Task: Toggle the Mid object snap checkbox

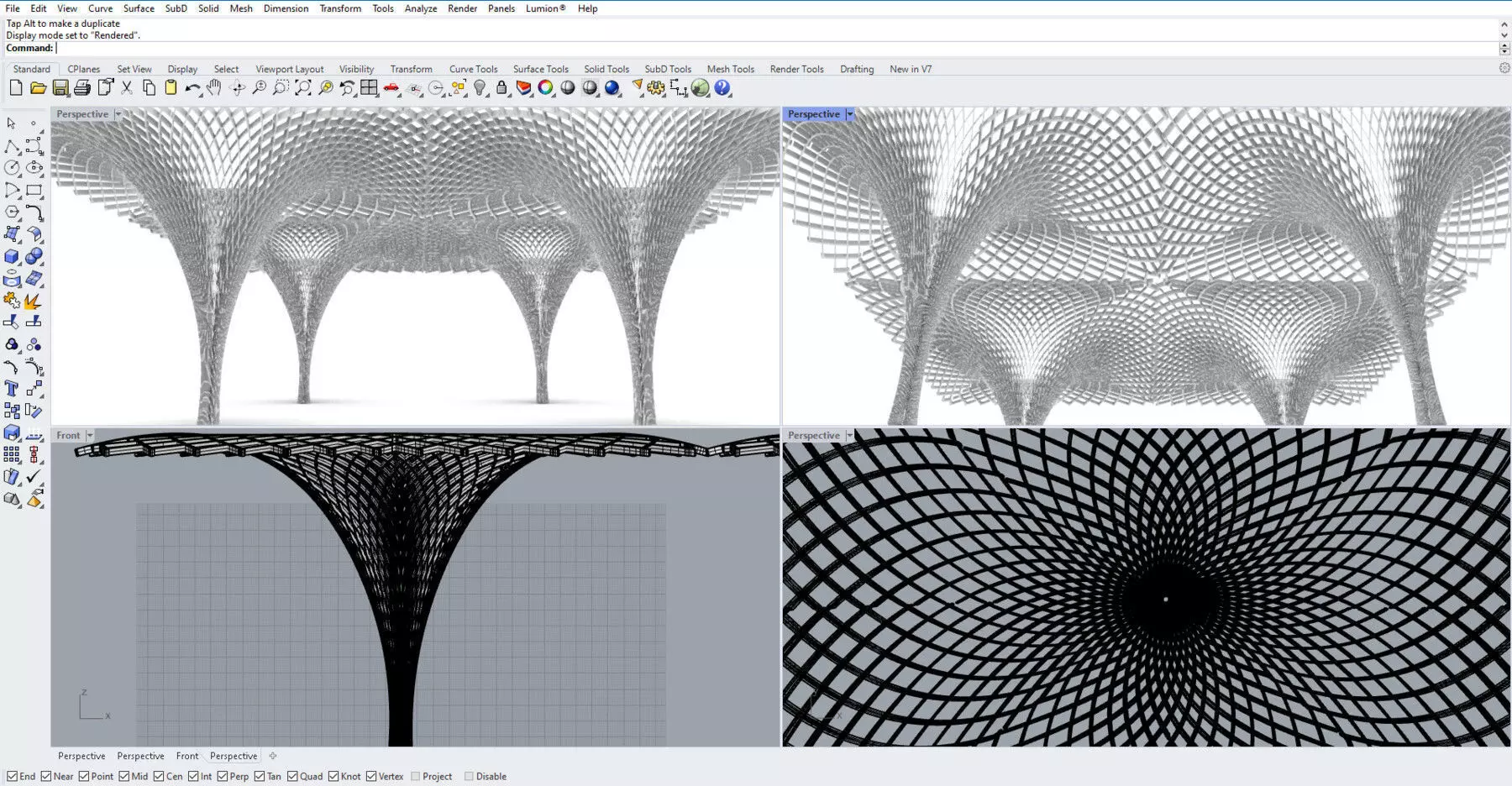Action: [x=124, y=777]
